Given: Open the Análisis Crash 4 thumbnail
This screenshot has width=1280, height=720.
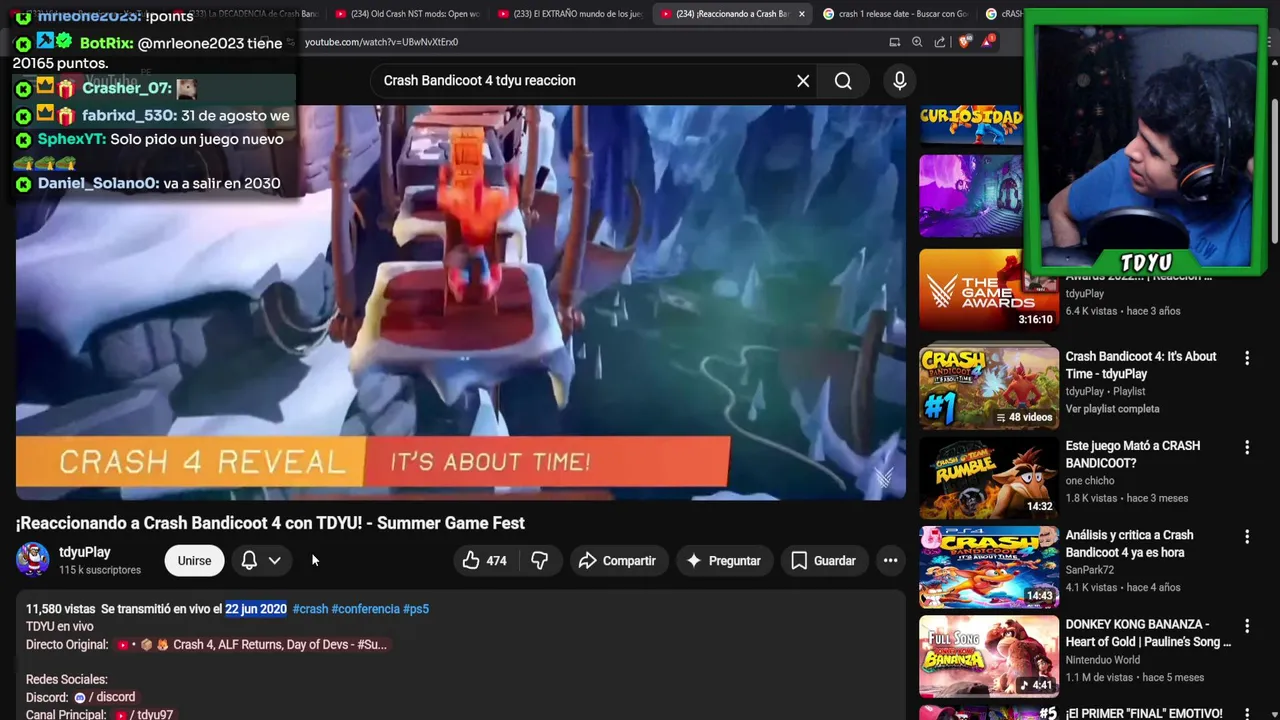Looking at the screenshot, I should point(989,566).
